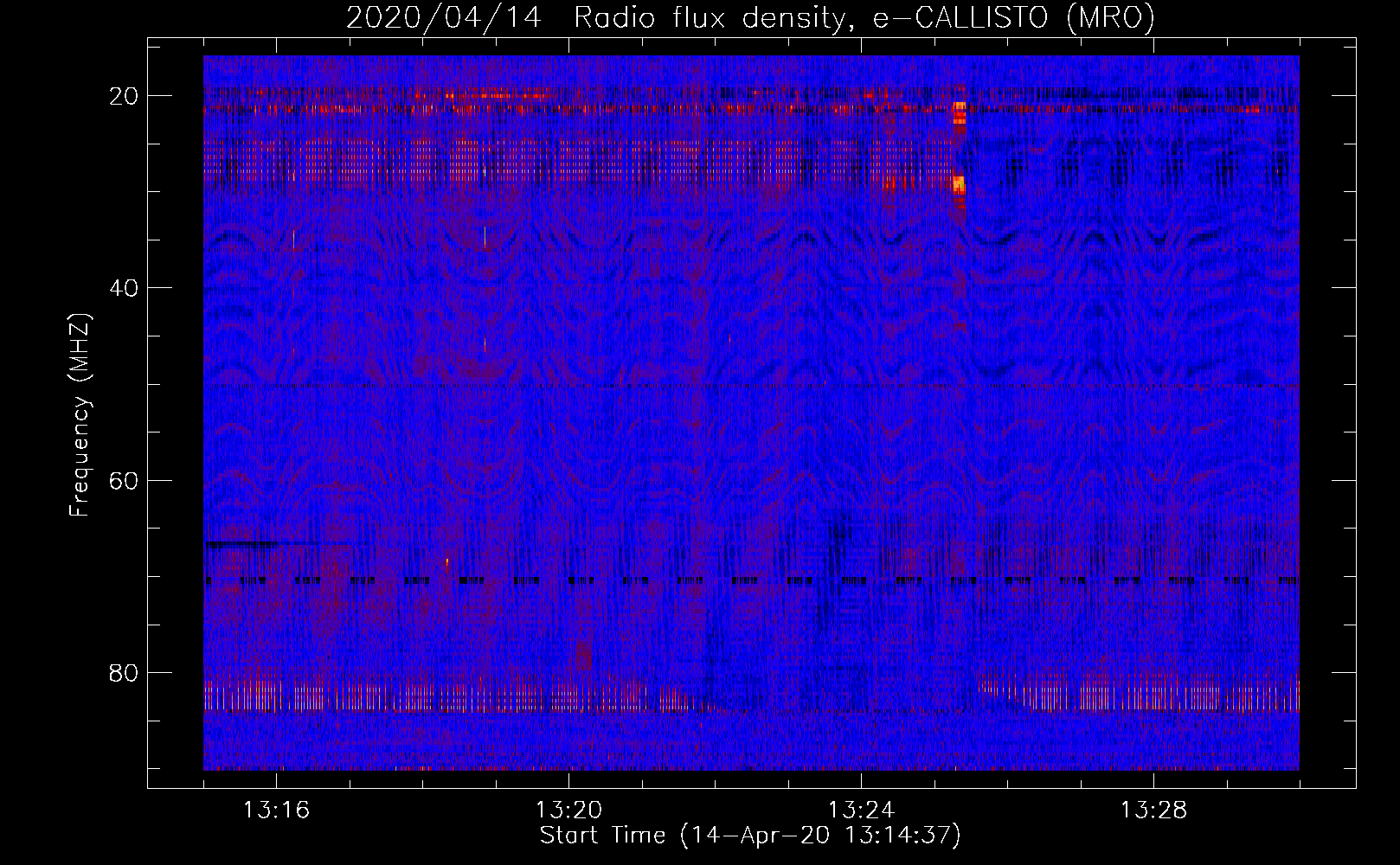This screenshot has width=1400, height=865.
Task: Click the 13:28 time tick label
Action: 1153,811
